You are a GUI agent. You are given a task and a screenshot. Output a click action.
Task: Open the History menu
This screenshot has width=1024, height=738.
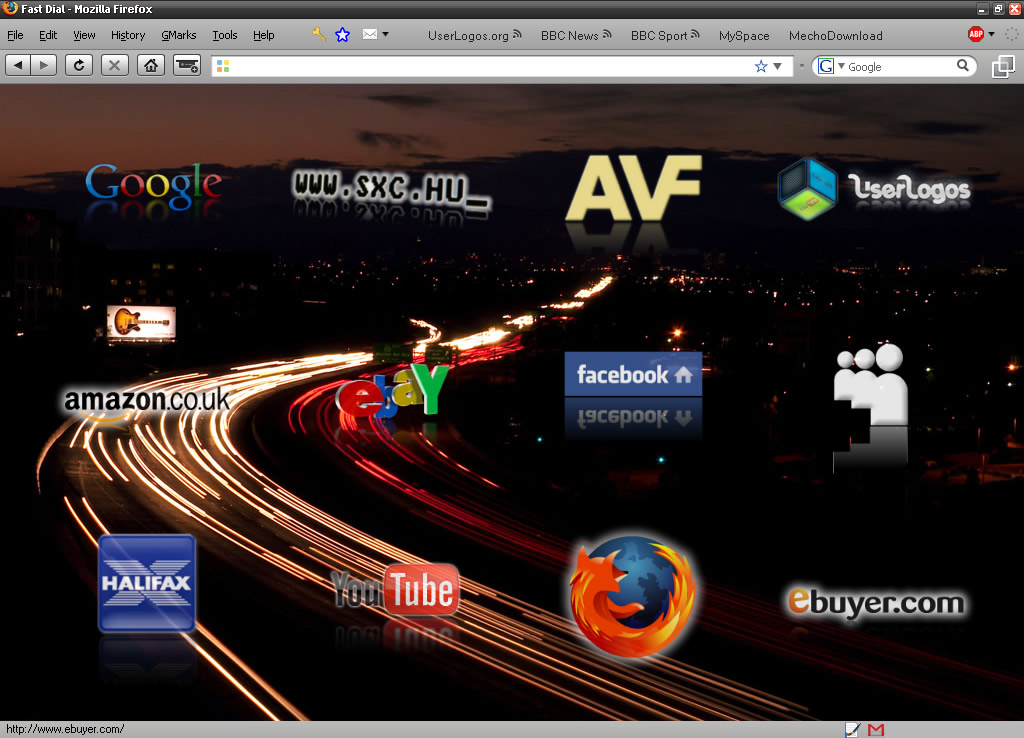tap(128, 35)
